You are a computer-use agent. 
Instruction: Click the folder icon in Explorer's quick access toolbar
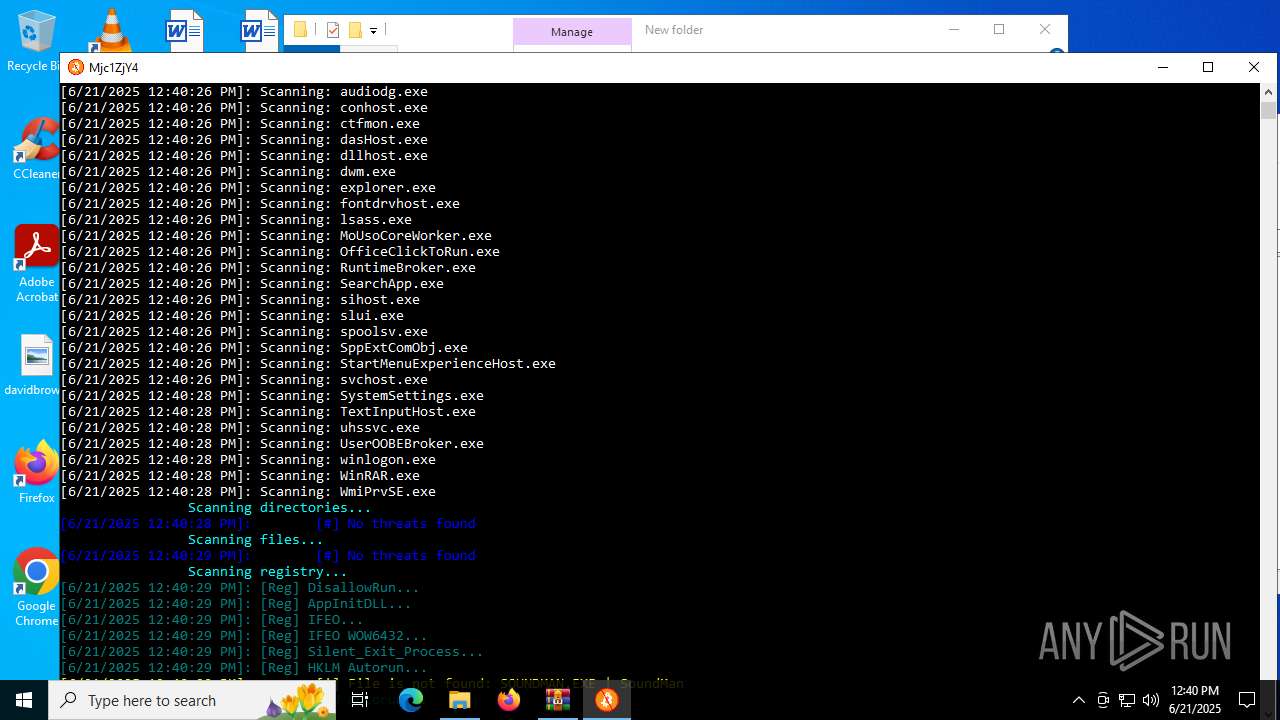(x=300, y=30)
